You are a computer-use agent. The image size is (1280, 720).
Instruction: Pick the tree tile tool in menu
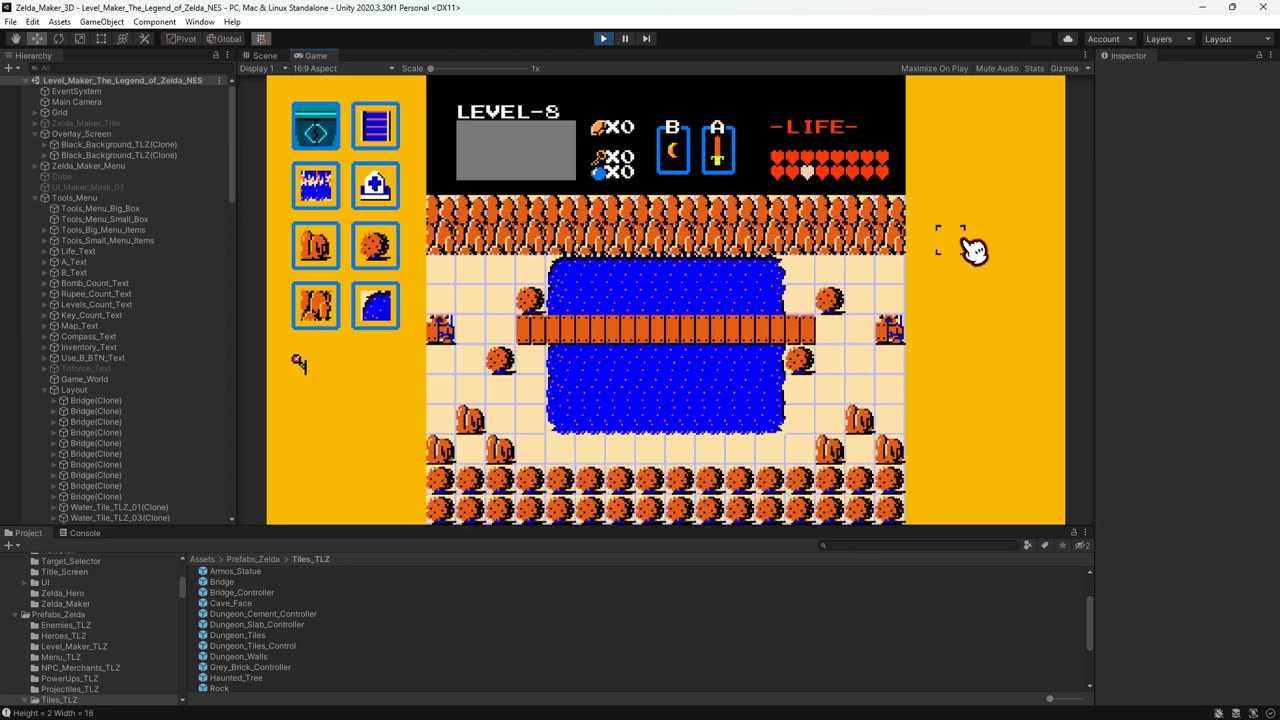coord(316,246)
